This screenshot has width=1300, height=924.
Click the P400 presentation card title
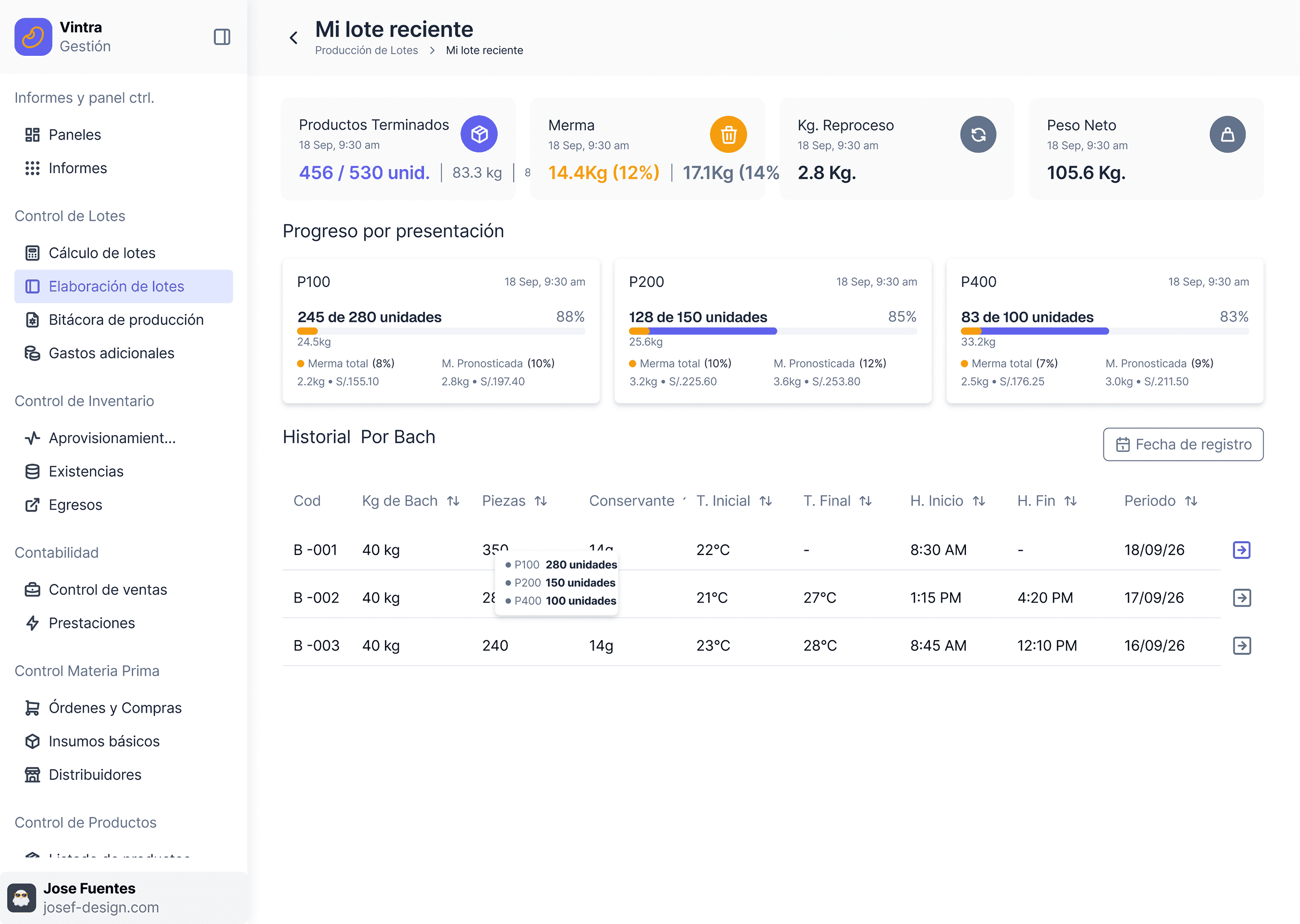979,282
